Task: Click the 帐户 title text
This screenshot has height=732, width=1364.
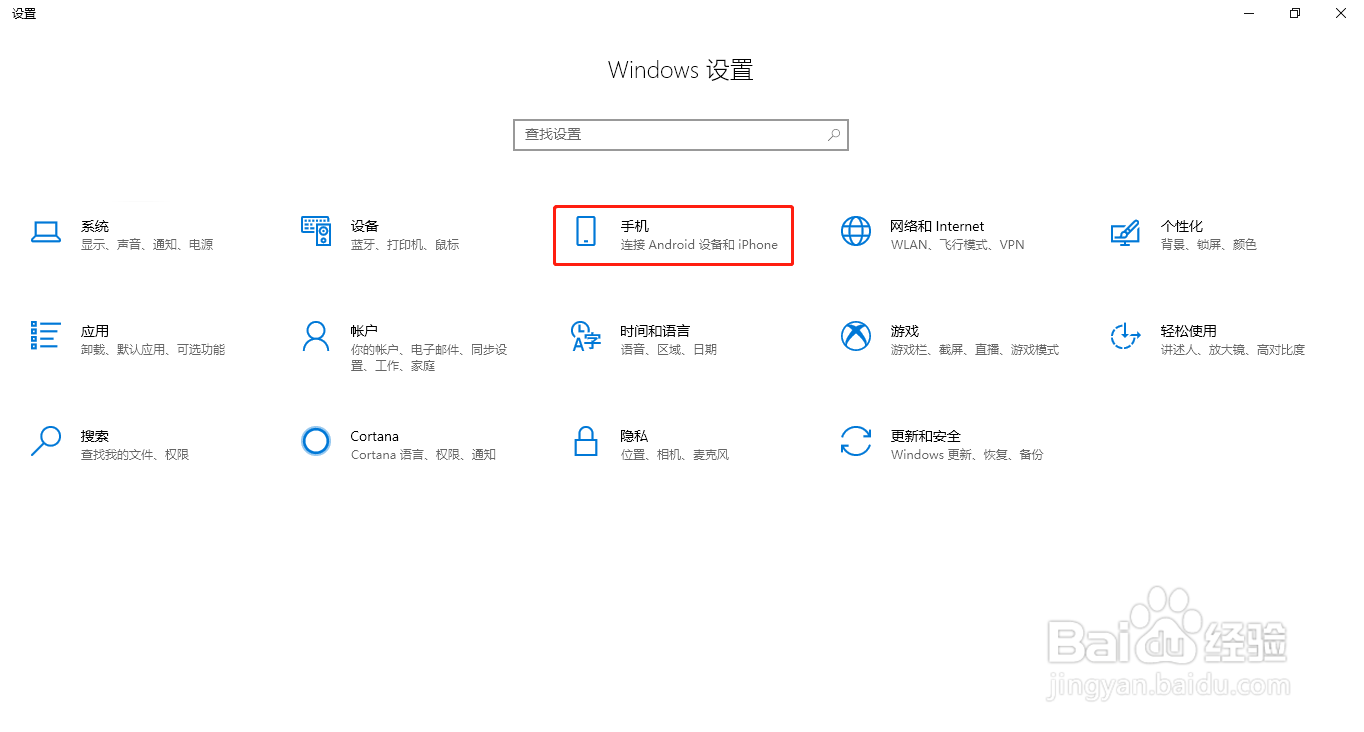Action: point(365,331)
